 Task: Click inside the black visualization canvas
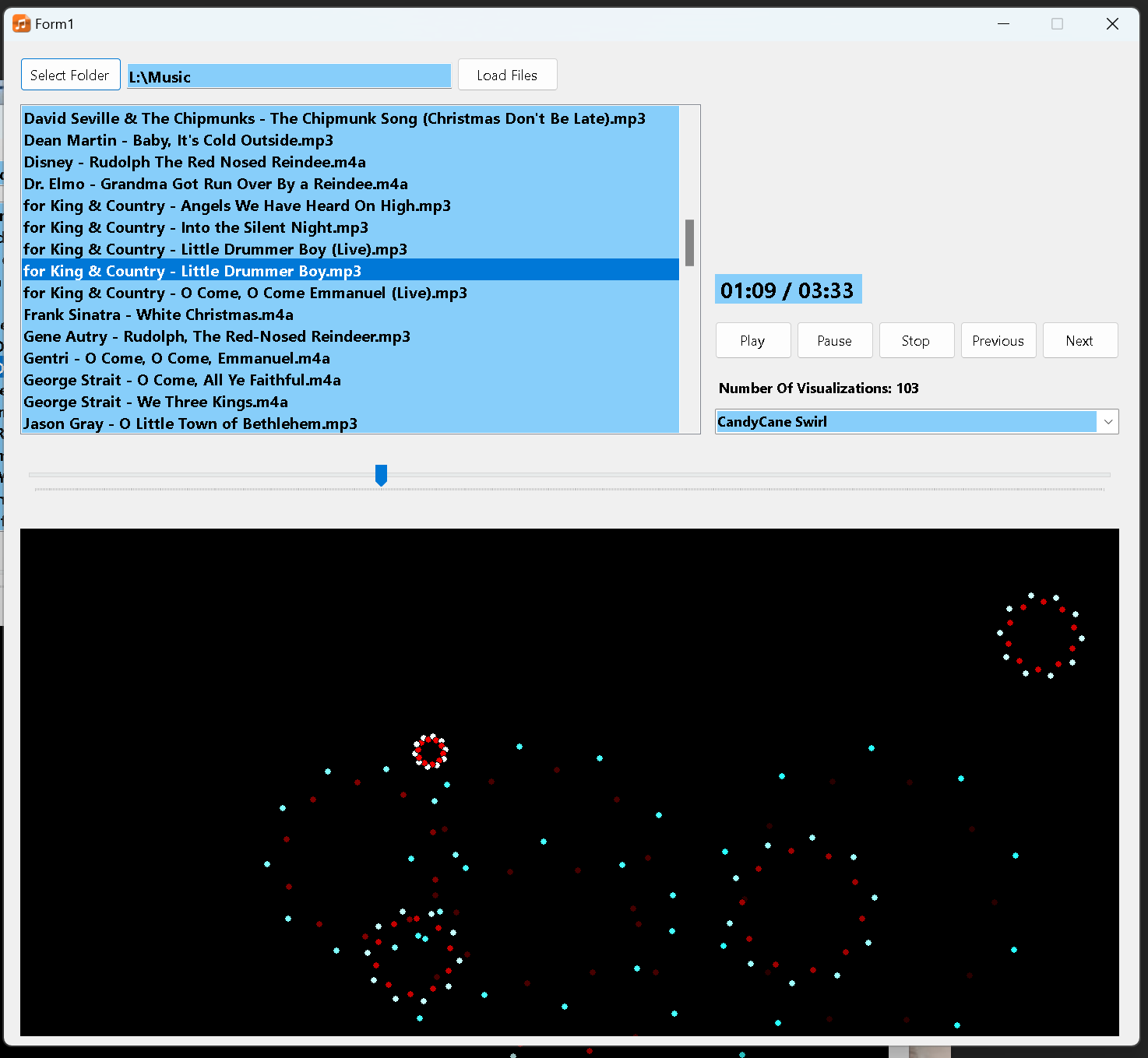pyautogui.click(x=569, y=782)
